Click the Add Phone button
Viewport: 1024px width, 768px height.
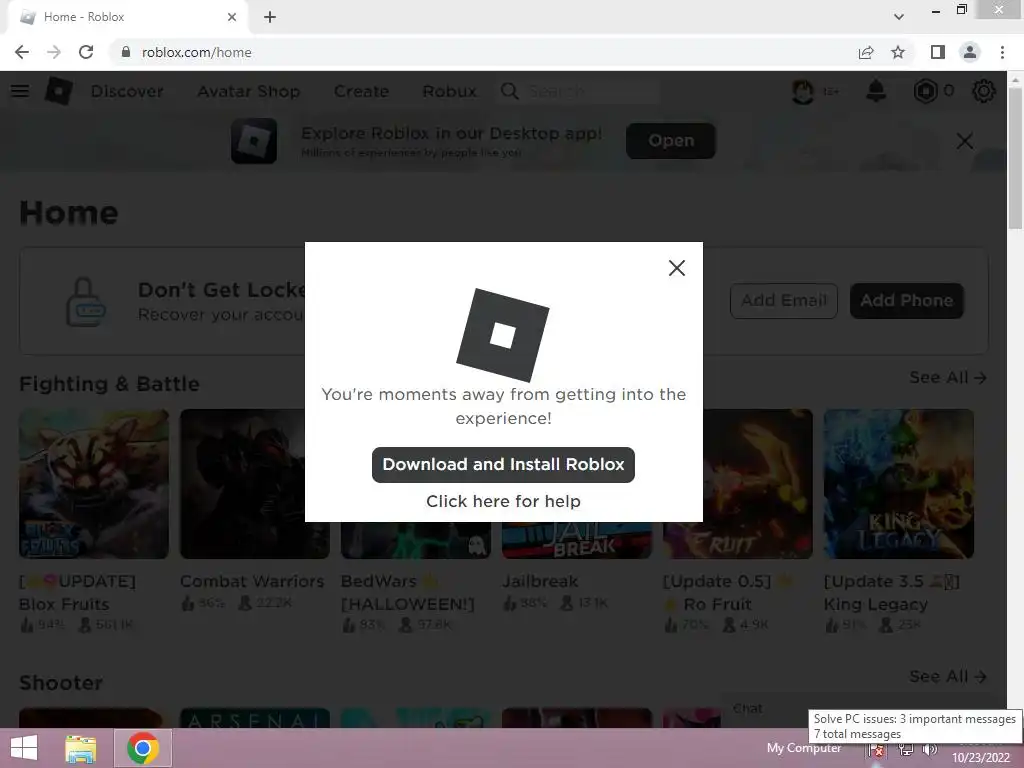(906, 300)
